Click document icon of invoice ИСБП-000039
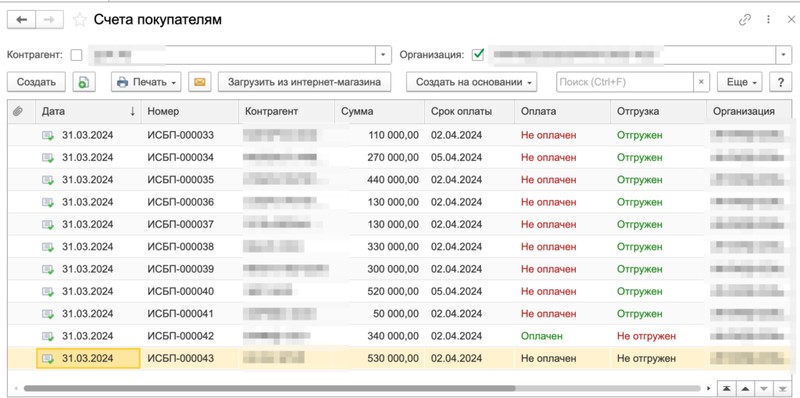The width and height of the screenshot is (800, 398). tap(48, 269)
